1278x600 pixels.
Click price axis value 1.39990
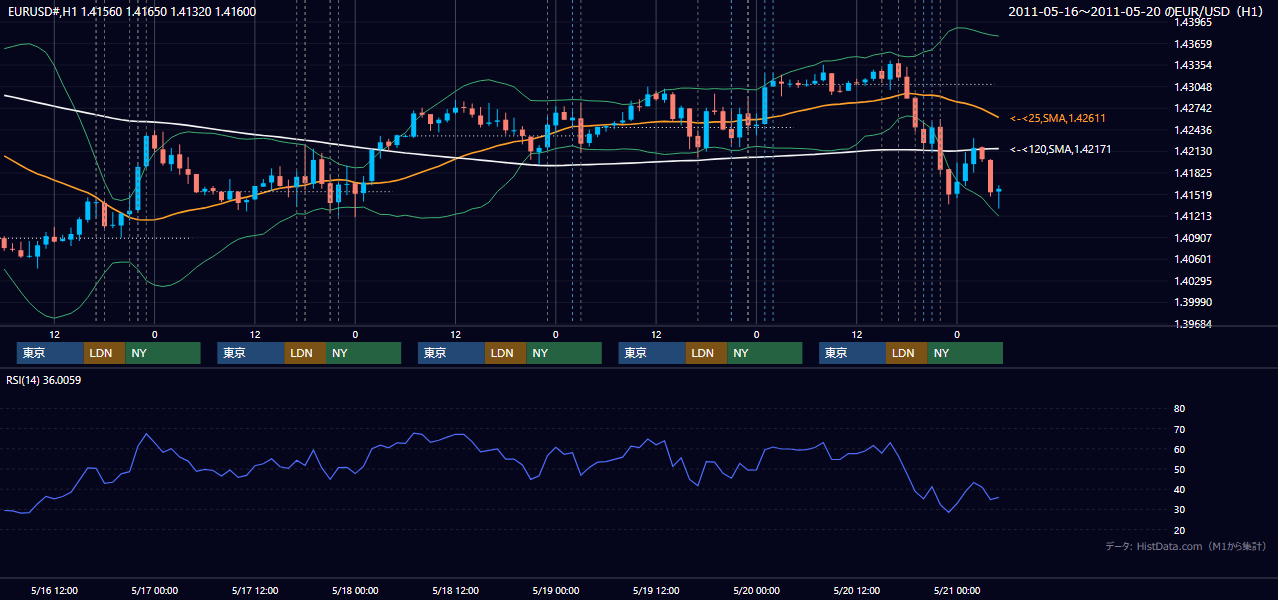click(x=1193, y=302)
